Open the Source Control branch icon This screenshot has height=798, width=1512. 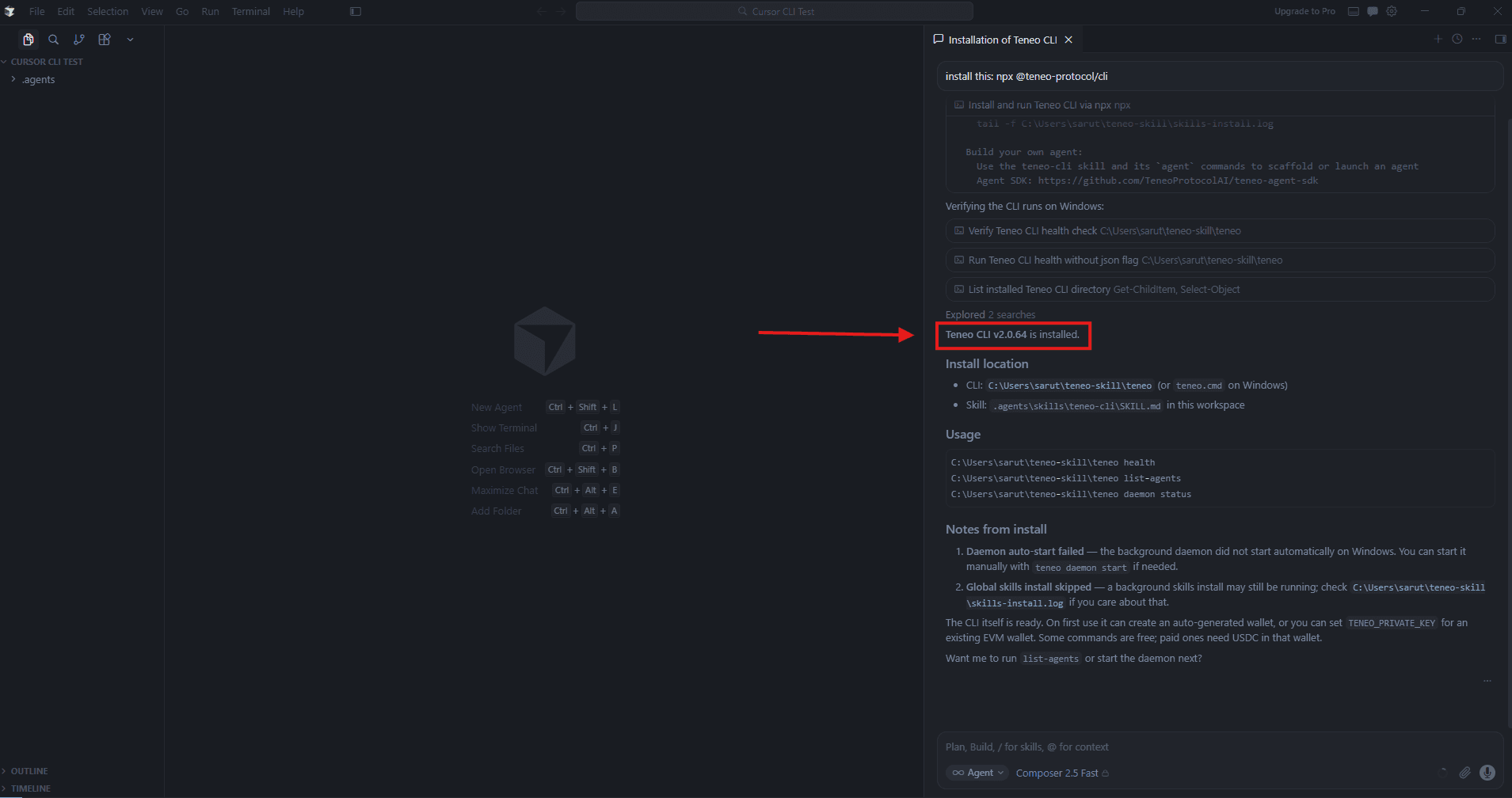pyautogui.click(x=79, y=40)
